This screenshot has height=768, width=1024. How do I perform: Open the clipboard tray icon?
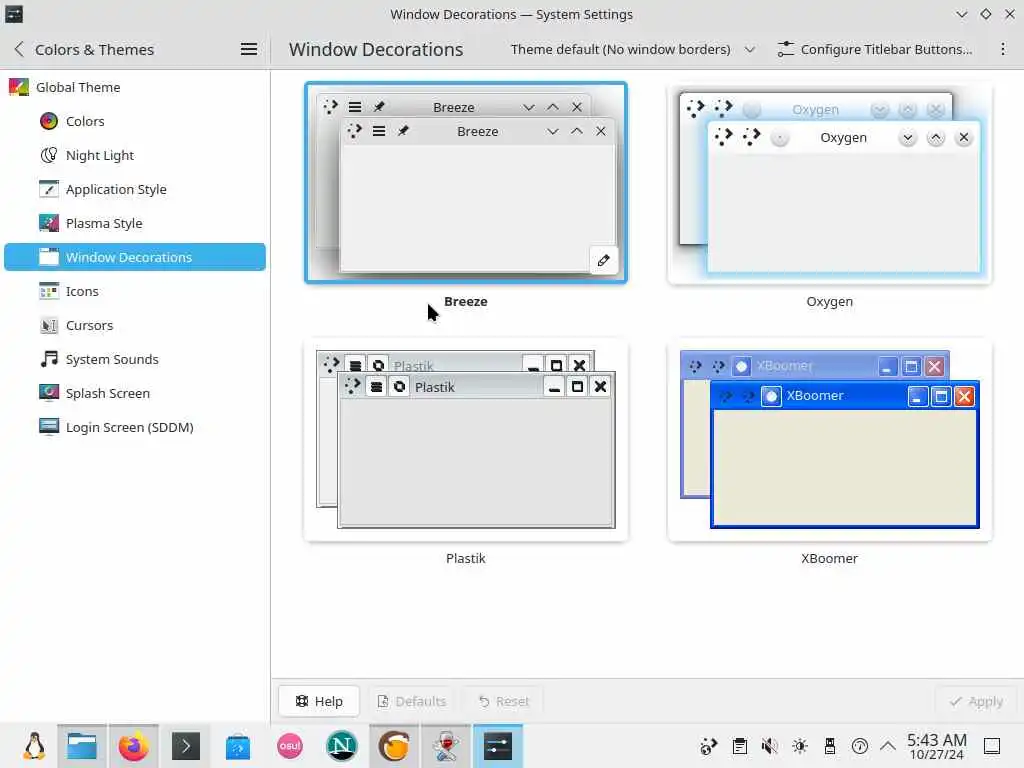click(x=739, y=746)
